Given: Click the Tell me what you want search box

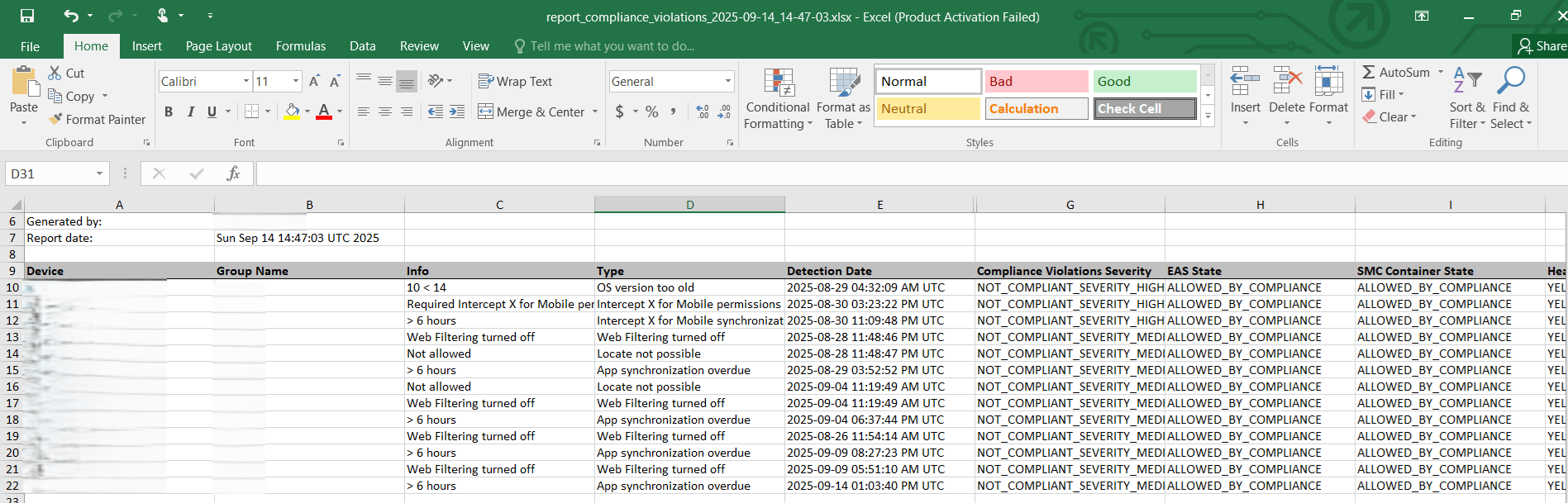Looking at the screenshot, I should pyautogui.click(x=604, y=46).
